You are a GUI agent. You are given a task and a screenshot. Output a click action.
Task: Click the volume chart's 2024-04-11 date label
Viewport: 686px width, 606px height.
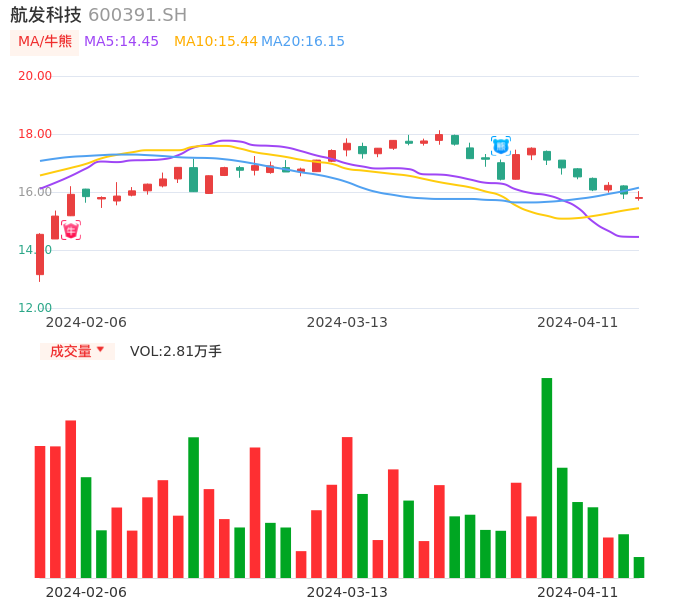[578, 592]
